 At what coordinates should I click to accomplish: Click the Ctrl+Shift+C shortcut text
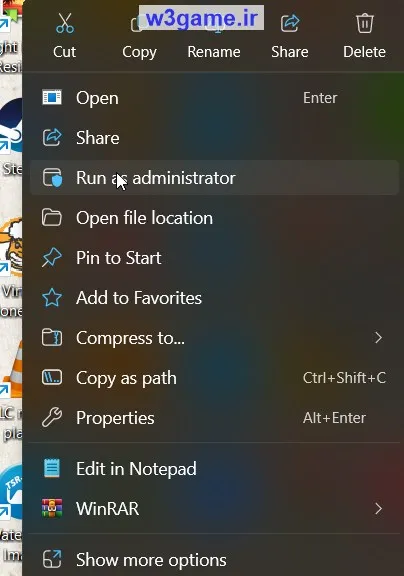pyautogui.click(x=344, y=378)
